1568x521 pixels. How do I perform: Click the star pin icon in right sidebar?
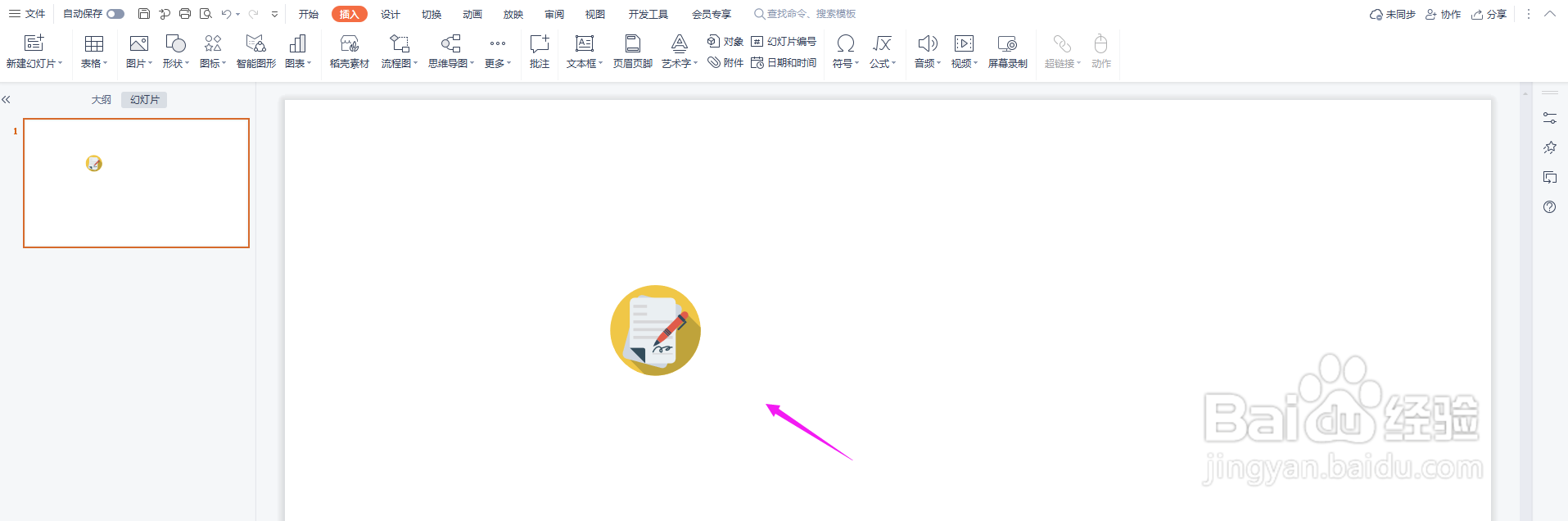[x=1550, y=148]
